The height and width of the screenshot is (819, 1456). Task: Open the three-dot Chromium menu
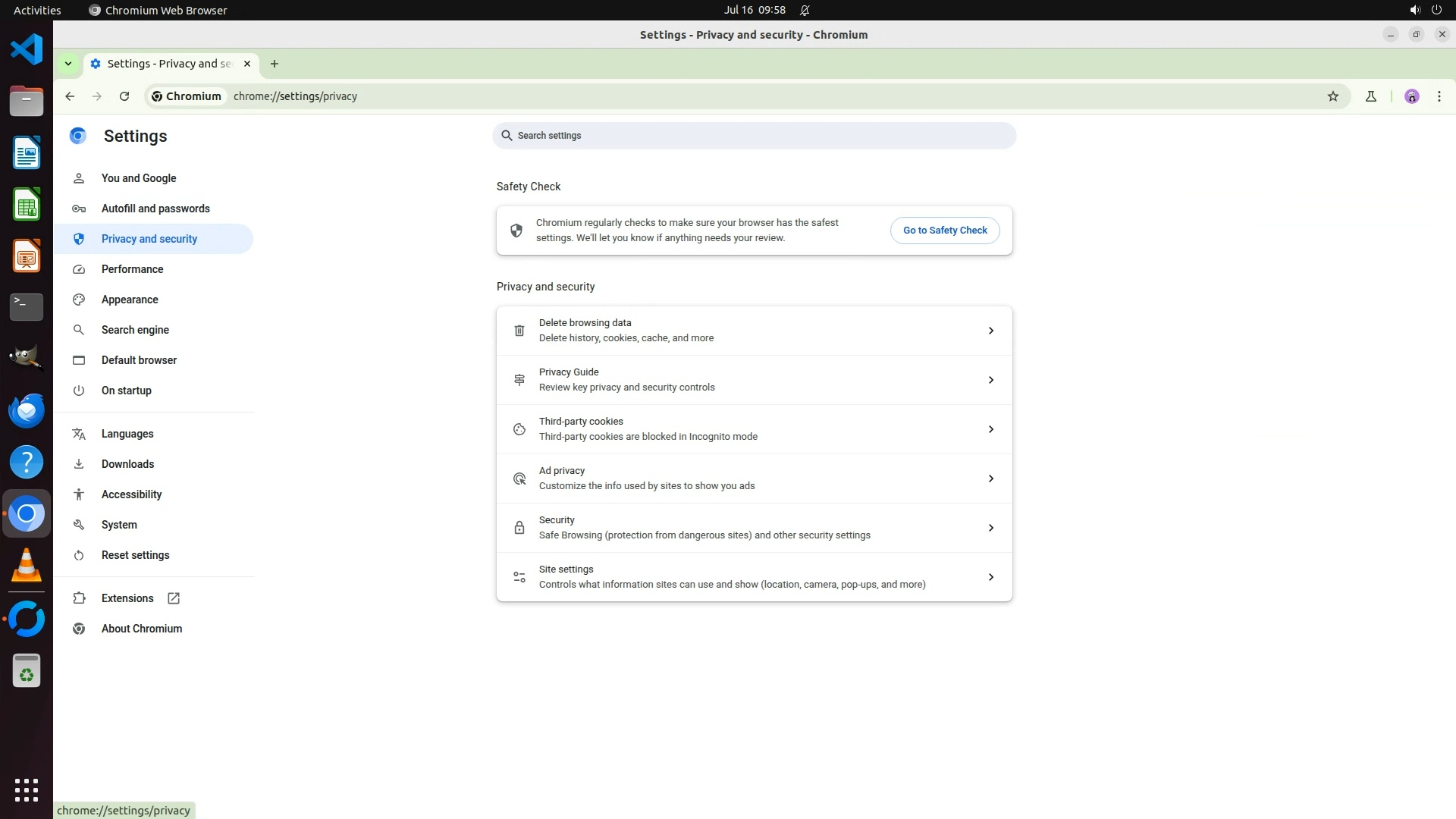[x=1439, y=96]
